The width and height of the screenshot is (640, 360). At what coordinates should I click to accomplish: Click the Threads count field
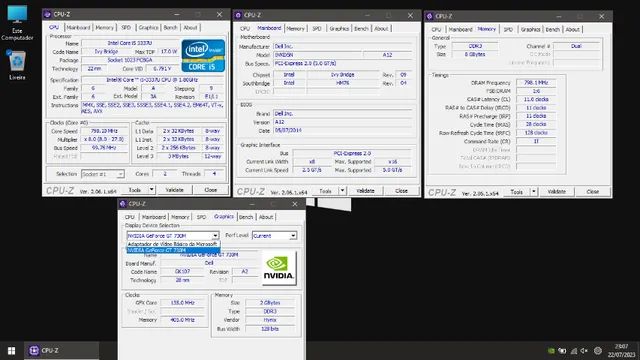click(214, 174)
